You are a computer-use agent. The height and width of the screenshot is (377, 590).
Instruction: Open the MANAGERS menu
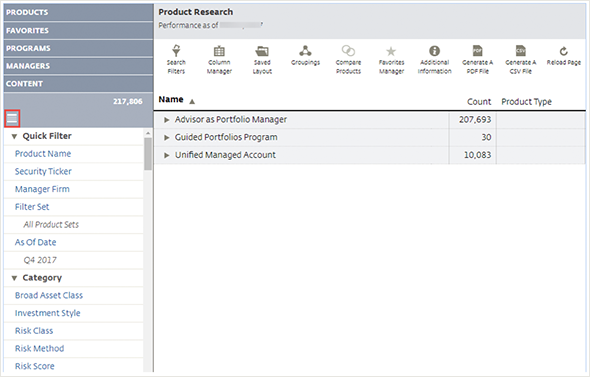pyautogui.click(x=78, y=66)
